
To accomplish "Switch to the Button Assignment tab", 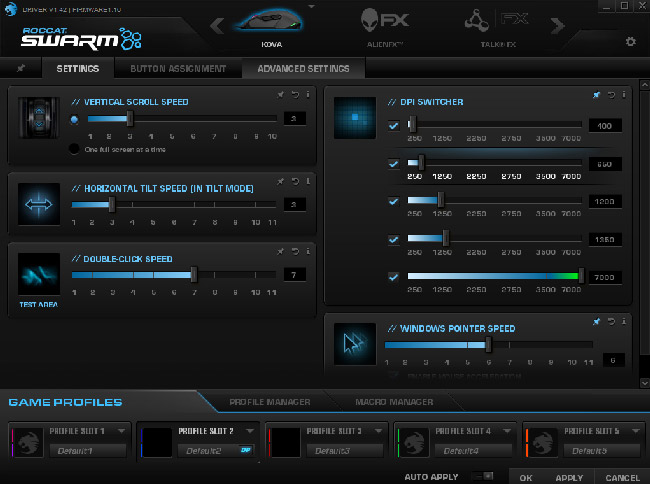I will tap(178, 68).
